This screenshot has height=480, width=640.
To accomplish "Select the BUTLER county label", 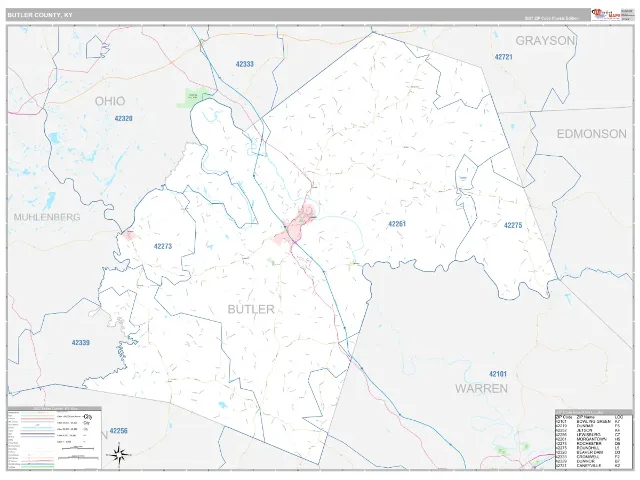I will [x=251, y=309].
